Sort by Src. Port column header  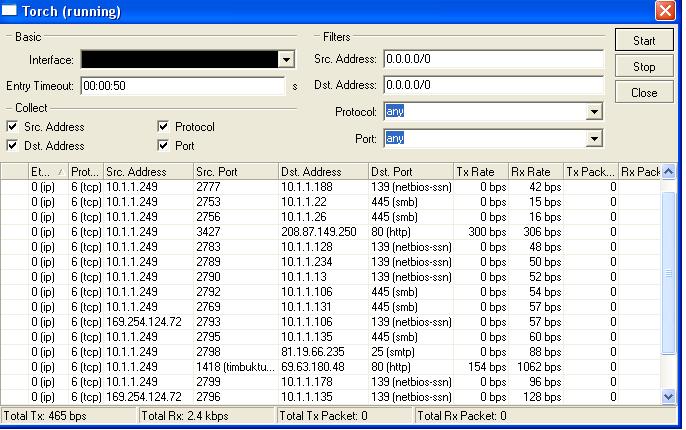pyautogui.click(x=236, y=172)
